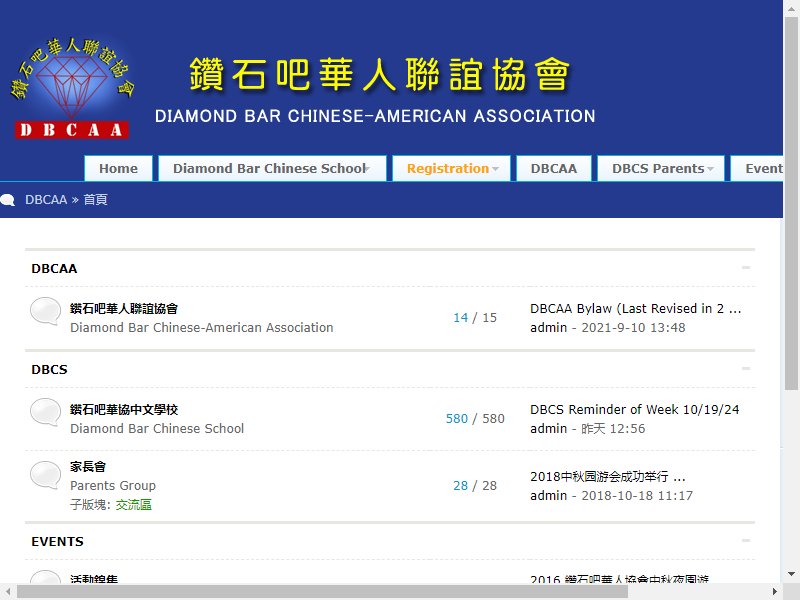Click the scroll down arrow
Image resolution: width=800 pixels, height=600 pixels.
(x=791, y=574)
